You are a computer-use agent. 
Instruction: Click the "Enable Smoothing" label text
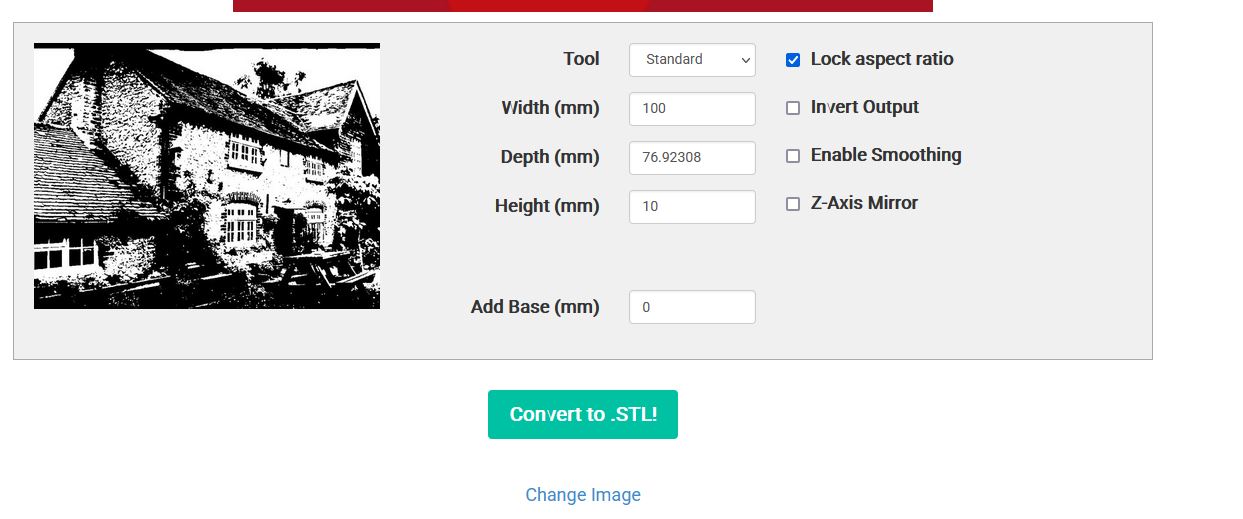point(886,155)
